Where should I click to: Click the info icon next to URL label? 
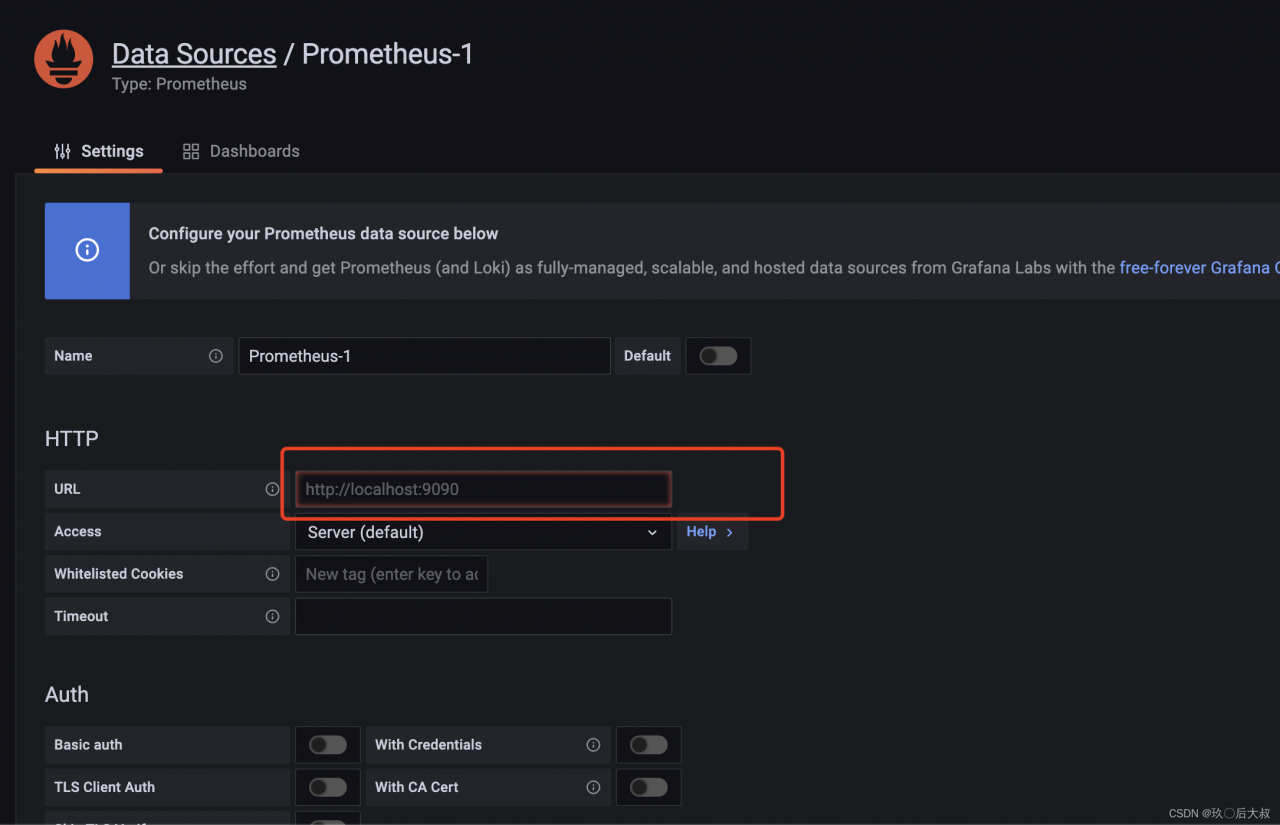(x=272, y=489)
